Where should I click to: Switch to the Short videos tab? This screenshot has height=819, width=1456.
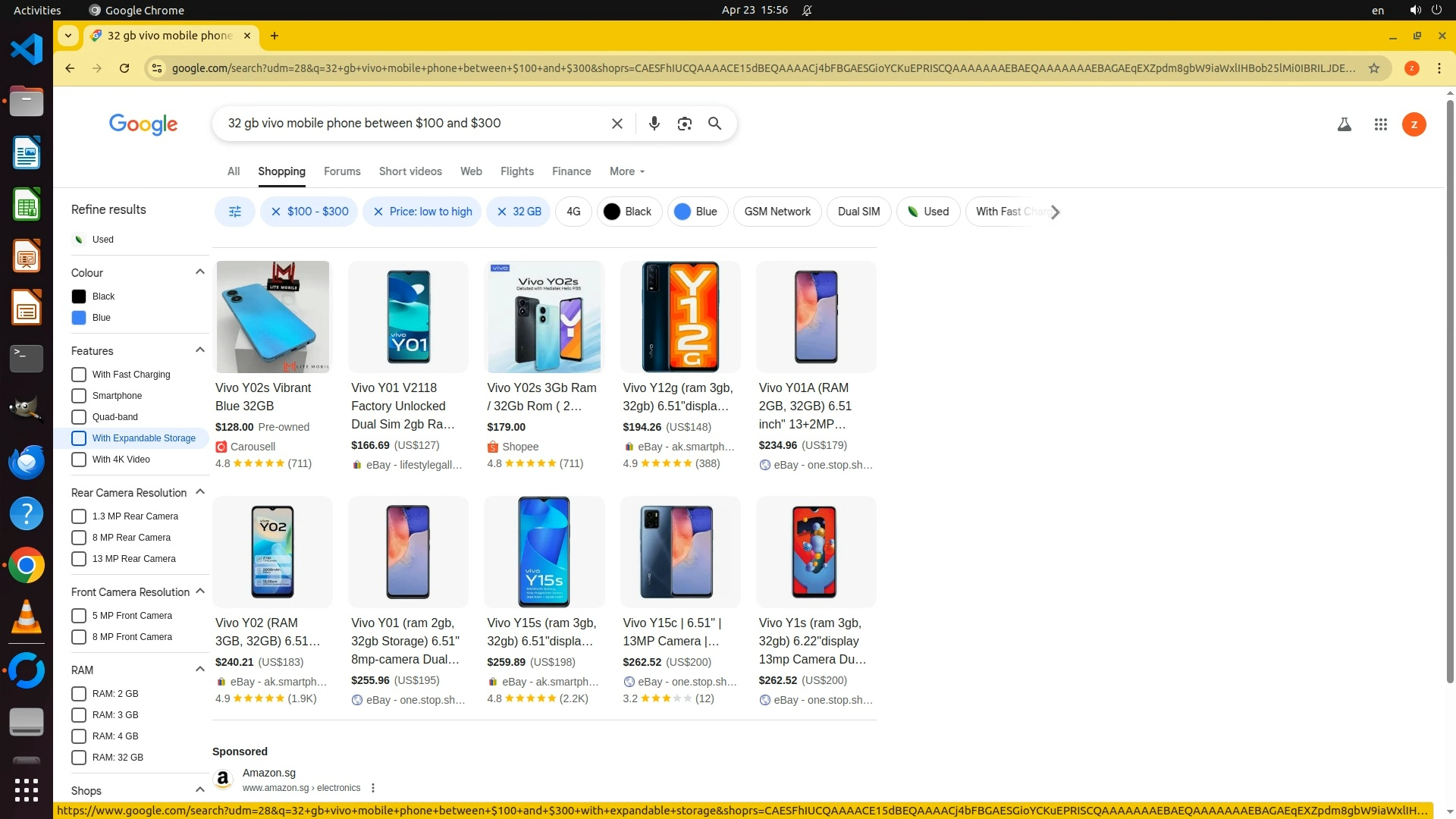click(410, 171)
